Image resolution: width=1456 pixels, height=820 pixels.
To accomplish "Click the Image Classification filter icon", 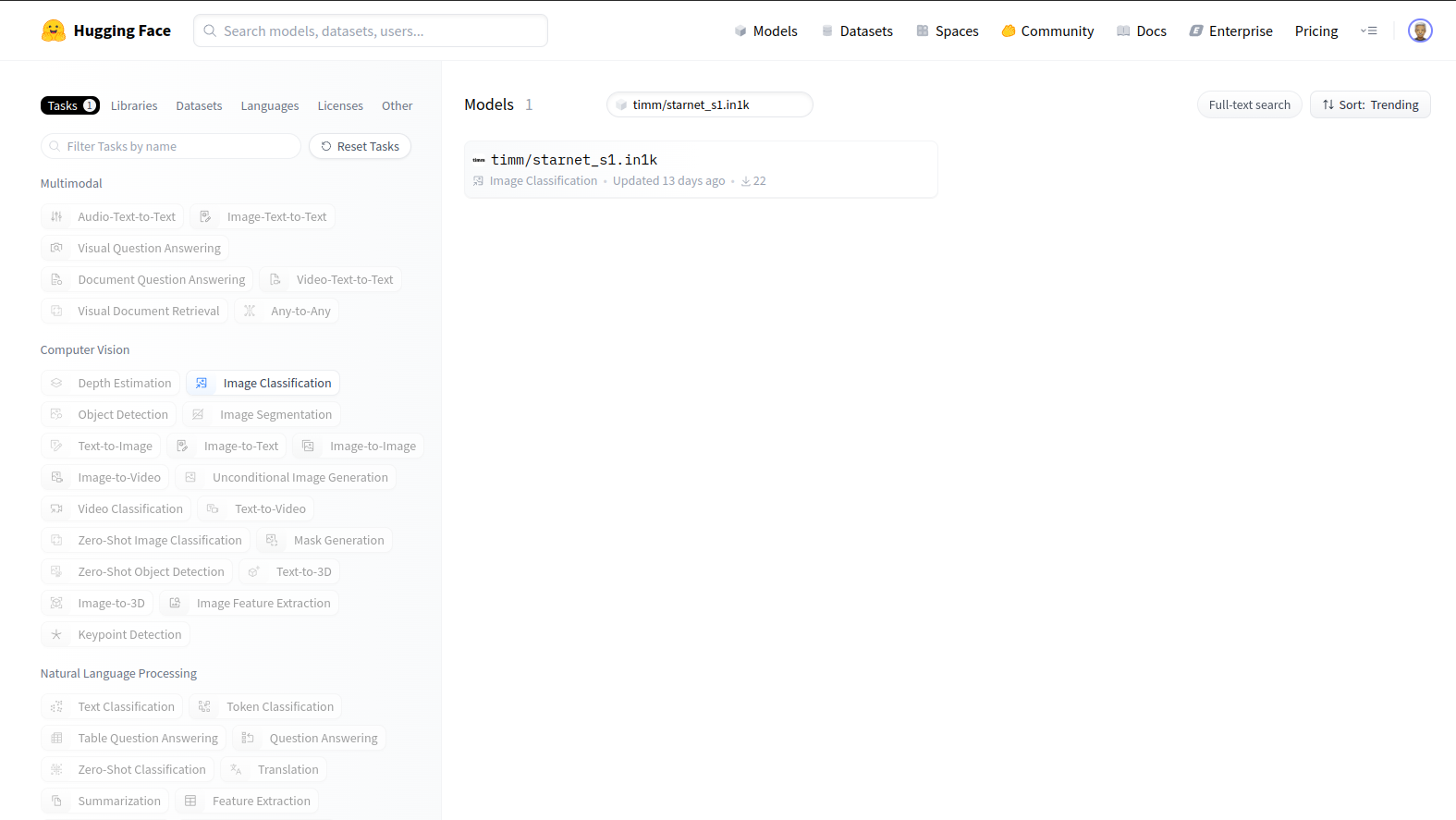I will pos(202,383).
